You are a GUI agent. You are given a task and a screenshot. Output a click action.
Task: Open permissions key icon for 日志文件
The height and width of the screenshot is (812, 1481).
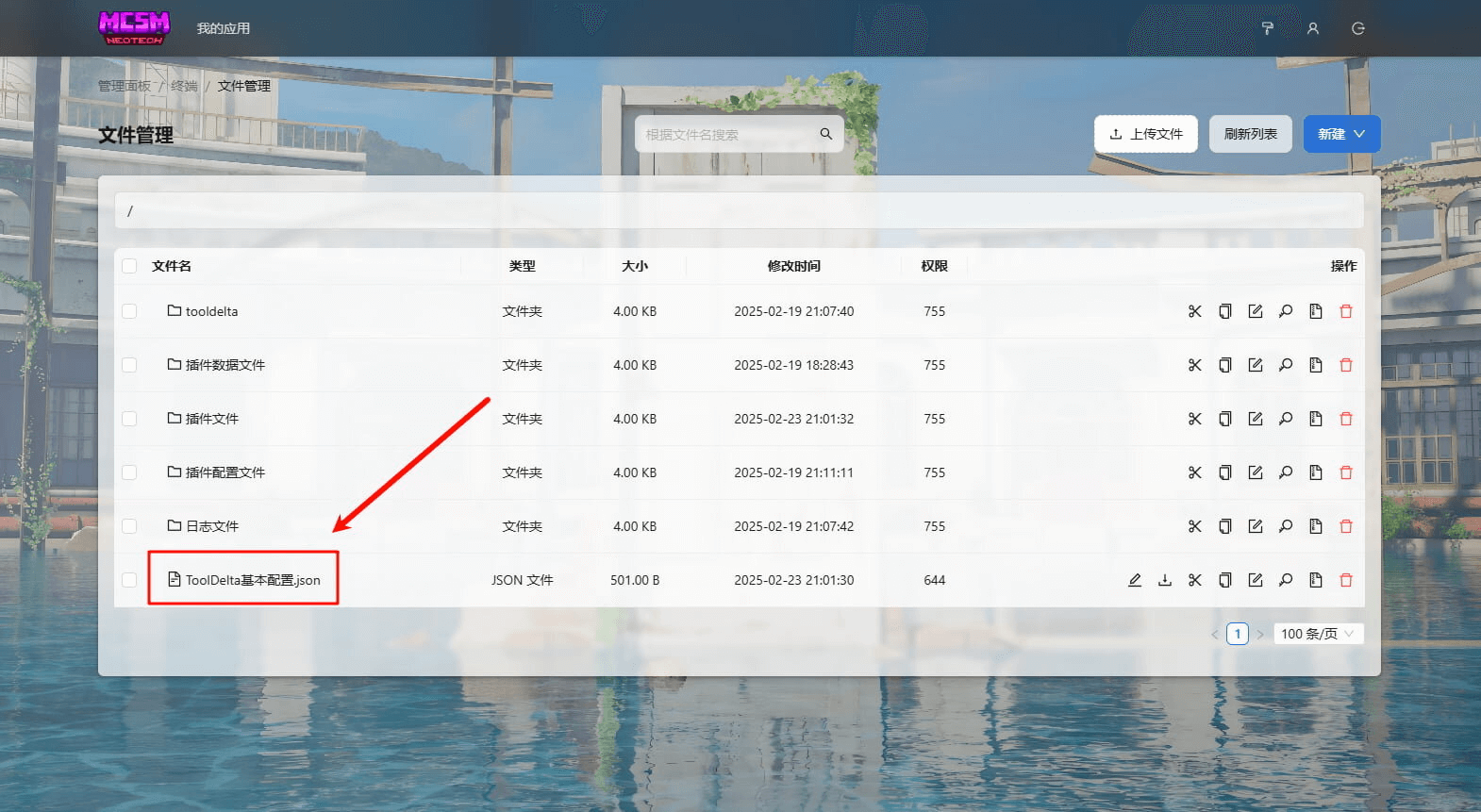[1286, 526]
